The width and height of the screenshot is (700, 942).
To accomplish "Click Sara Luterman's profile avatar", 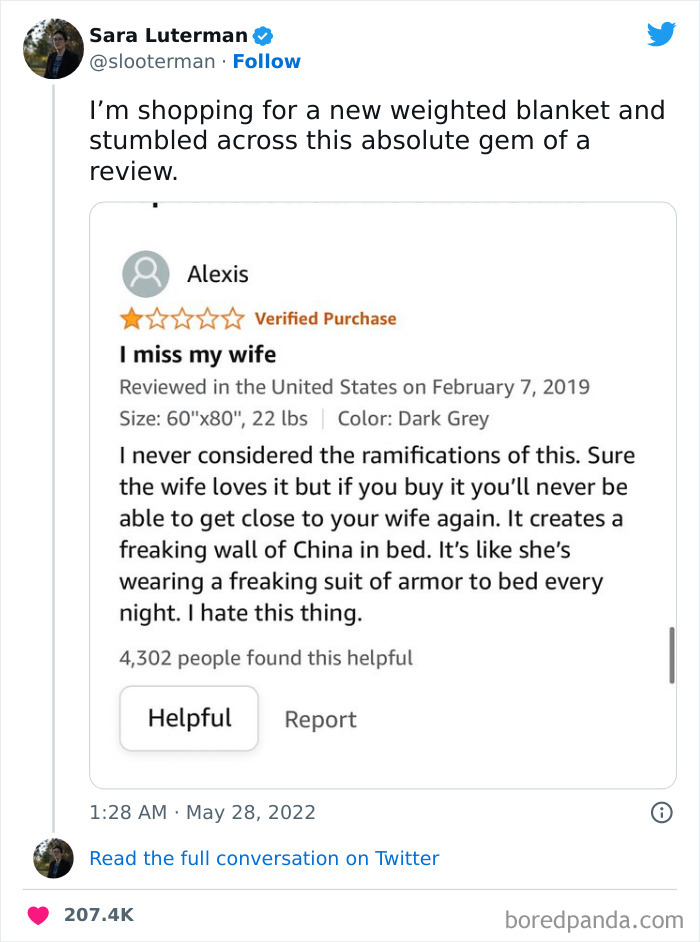I will click(x=52, y=48).
